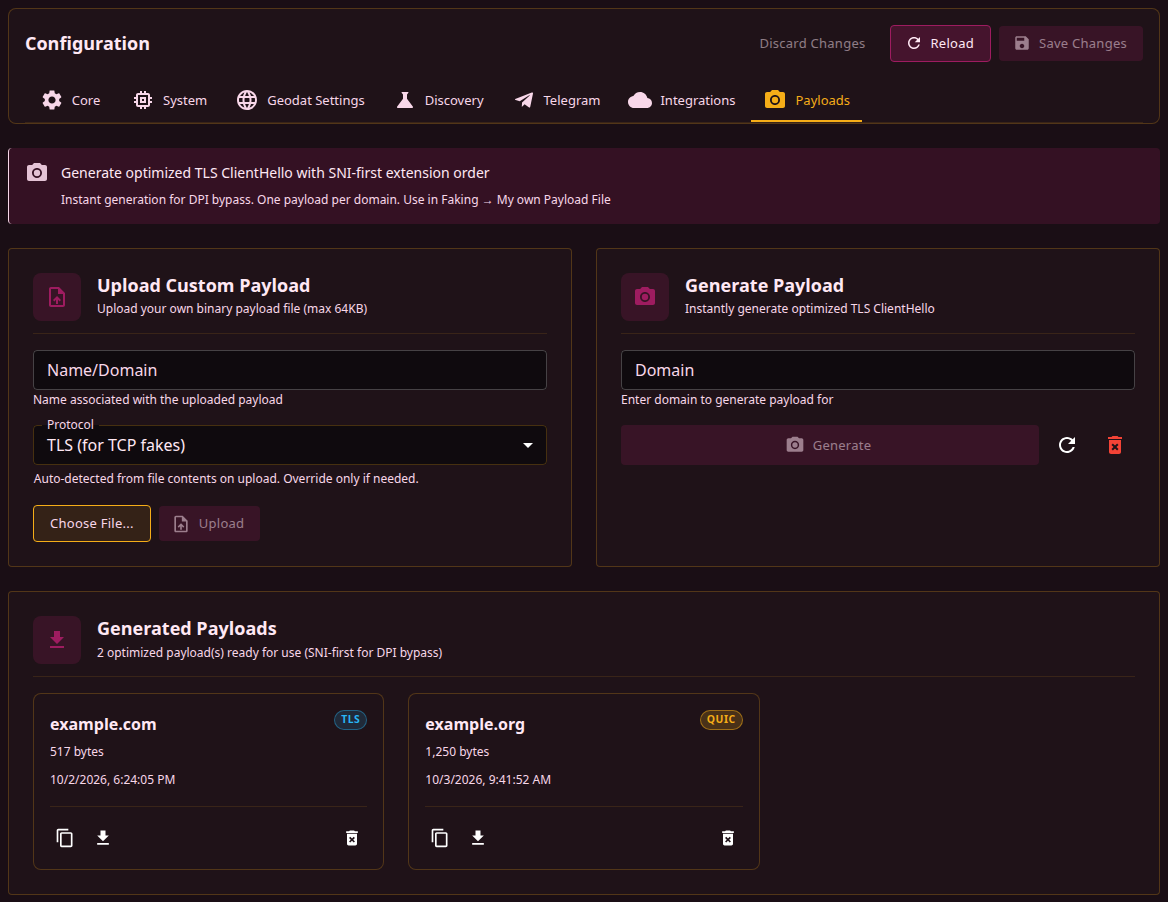Copy the example.com payload
Viewport: 1168px width, 902px height.
[65, 838]
